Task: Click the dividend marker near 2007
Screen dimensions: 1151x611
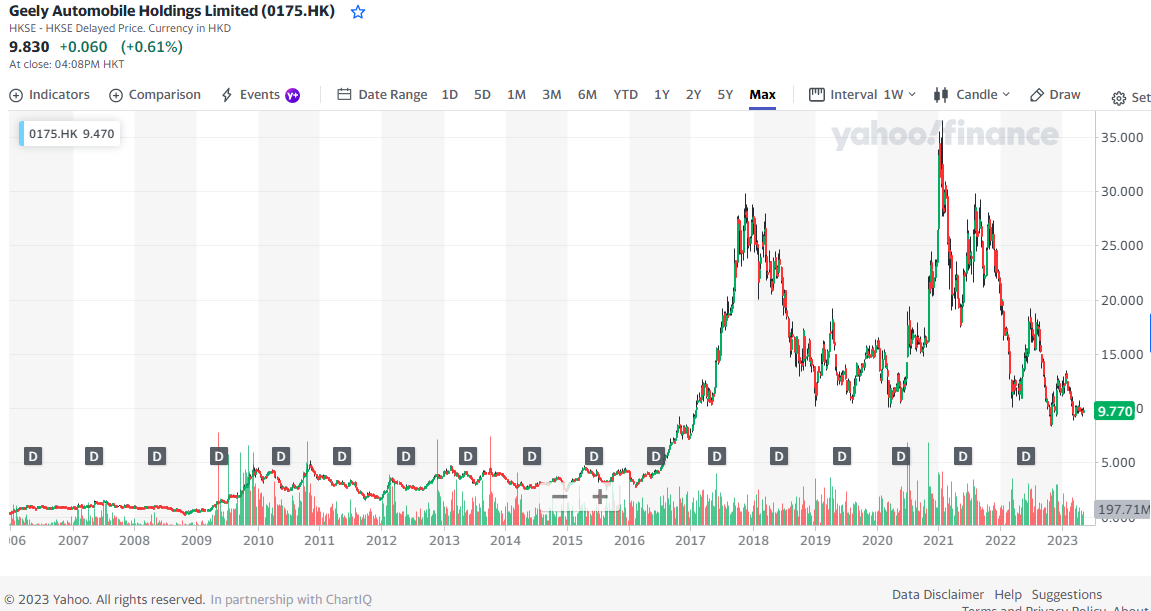Action: pyautogui.click(x=93, y=456)
